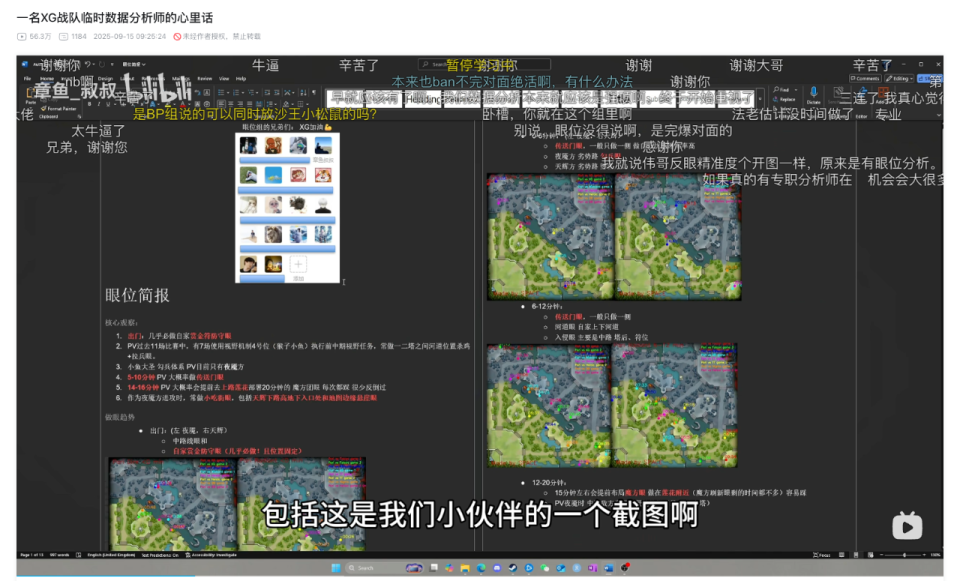The image size is (960, 581).
Task: Expand the Styles gallery
Action: 762,100
